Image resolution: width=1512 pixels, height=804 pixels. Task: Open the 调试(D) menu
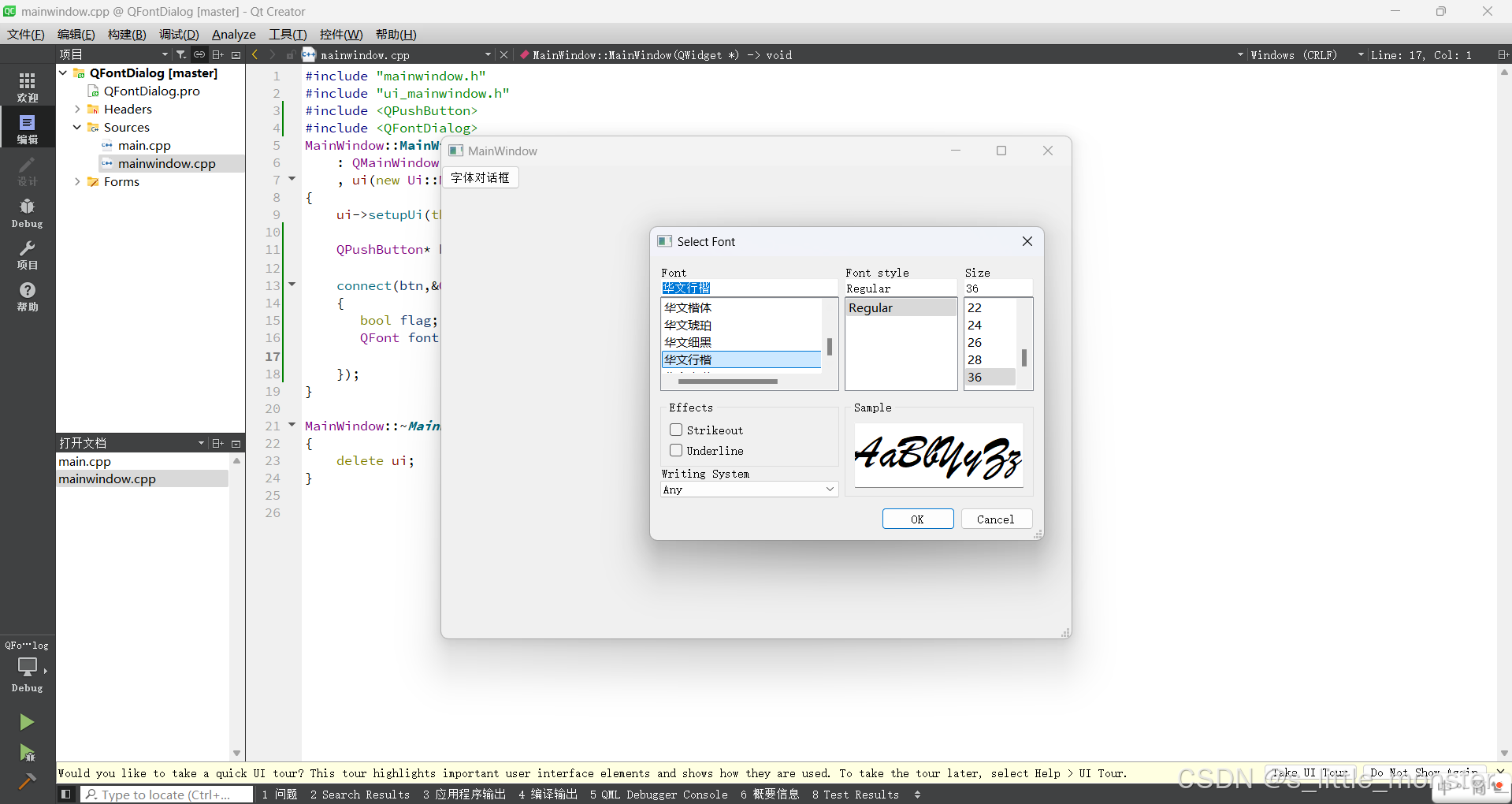tap(179, 34)
